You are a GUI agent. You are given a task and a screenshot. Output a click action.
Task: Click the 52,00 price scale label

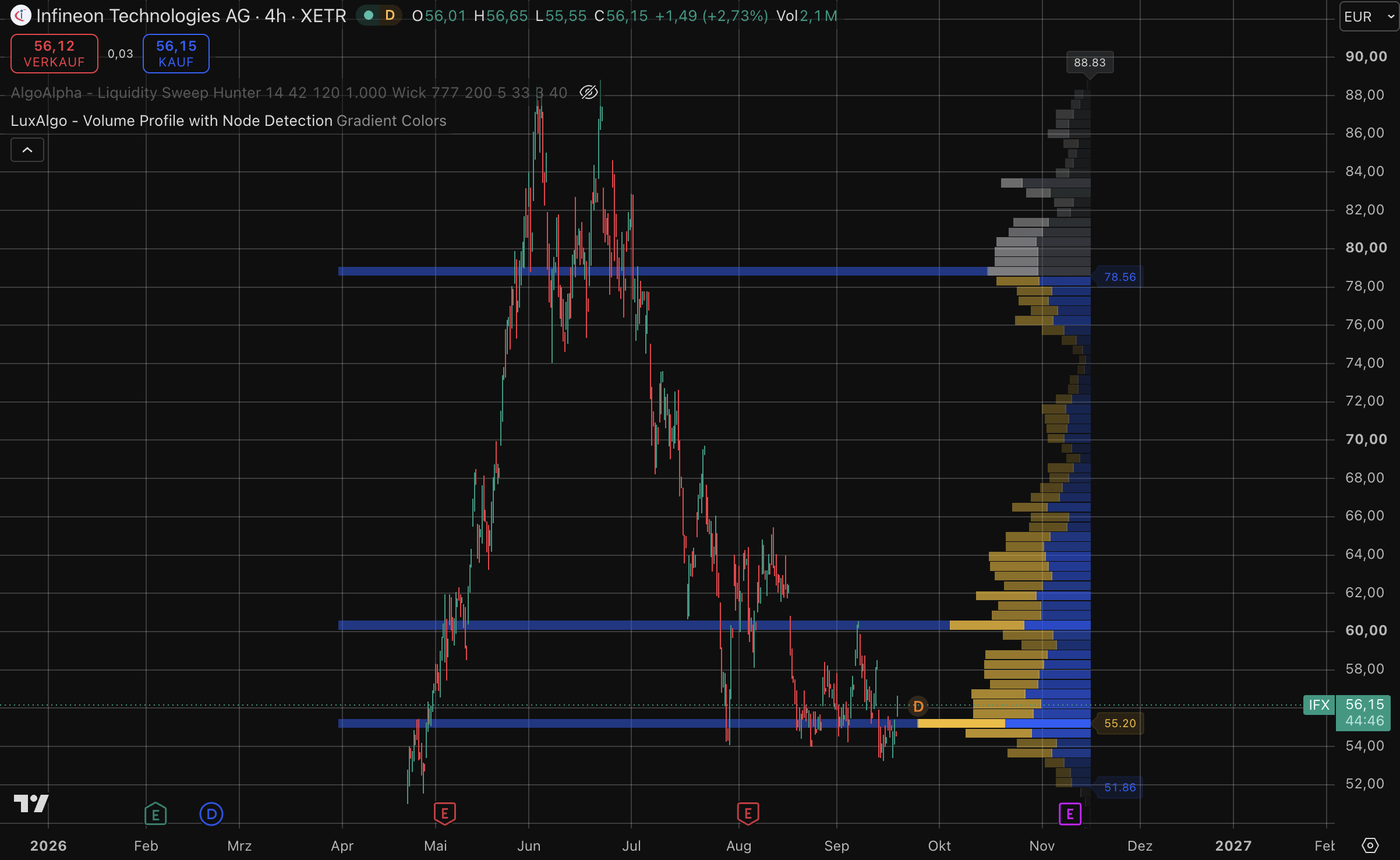pyautogui.click(x=1364, y=784)
